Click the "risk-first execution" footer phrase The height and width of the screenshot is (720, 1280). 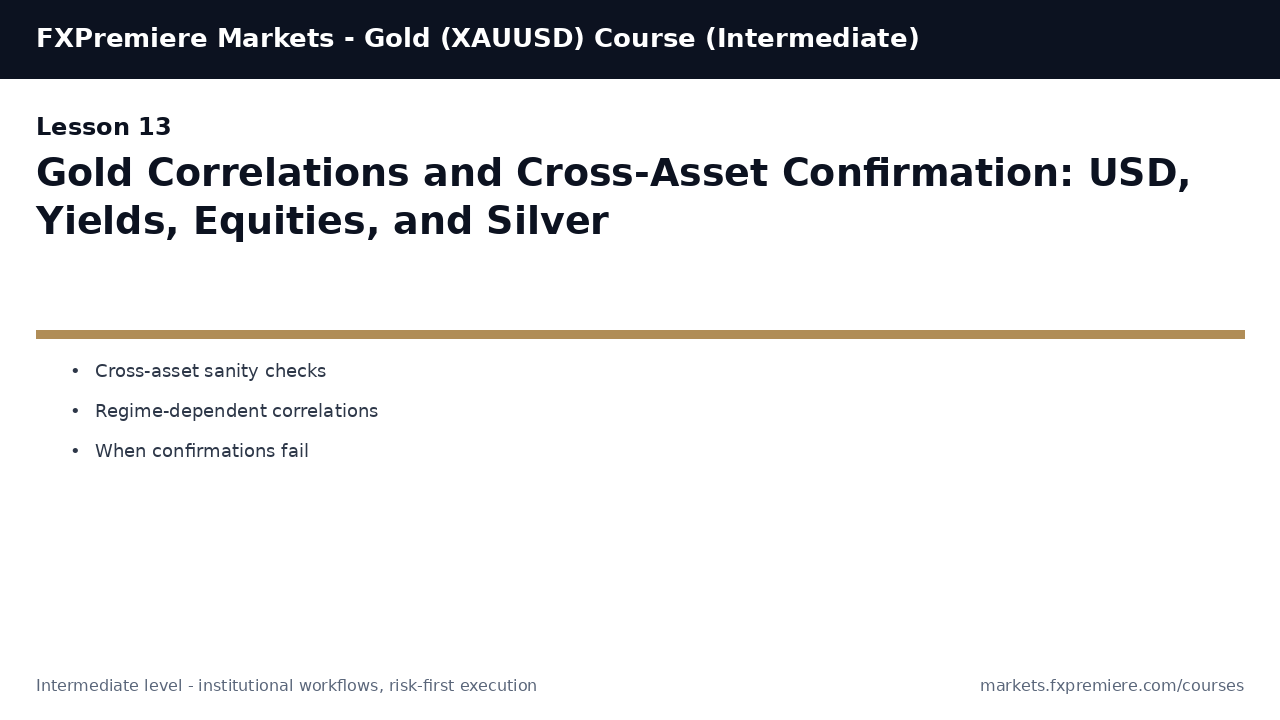pyautogui.click(x=463, y=686)
